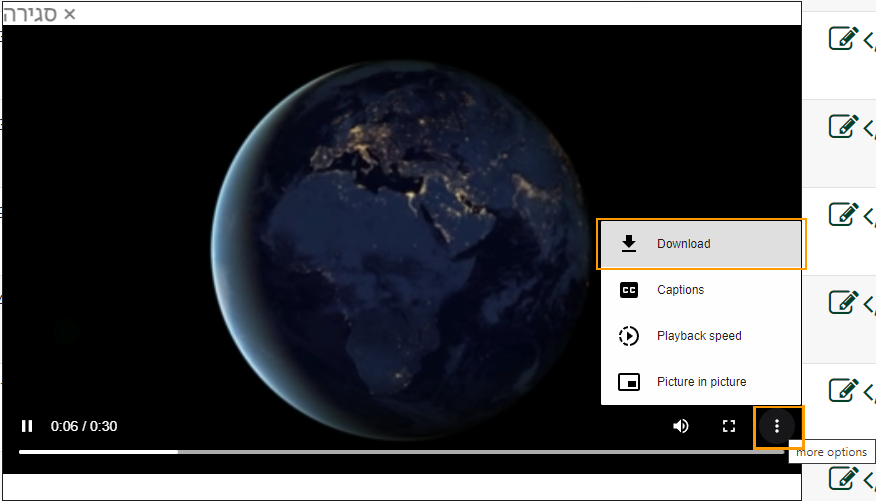Screen dimensions: 876x501
Task: Select Download from the options menu
Action: point(700,244)
